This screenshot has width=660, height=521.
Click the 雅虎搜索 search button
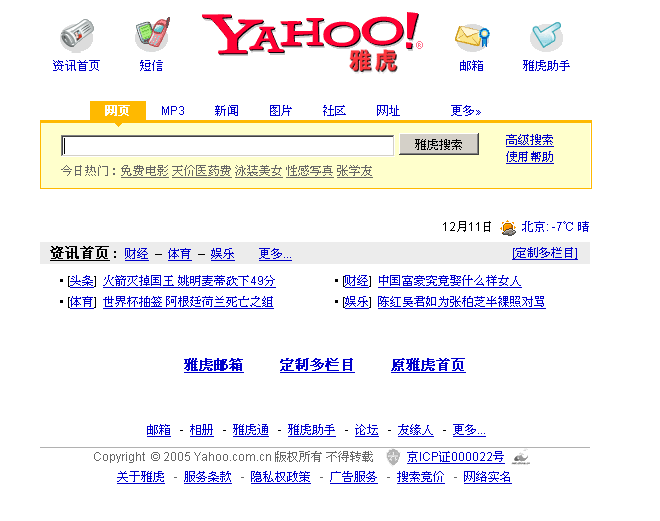pyautogui.click(x=439, y=144)
